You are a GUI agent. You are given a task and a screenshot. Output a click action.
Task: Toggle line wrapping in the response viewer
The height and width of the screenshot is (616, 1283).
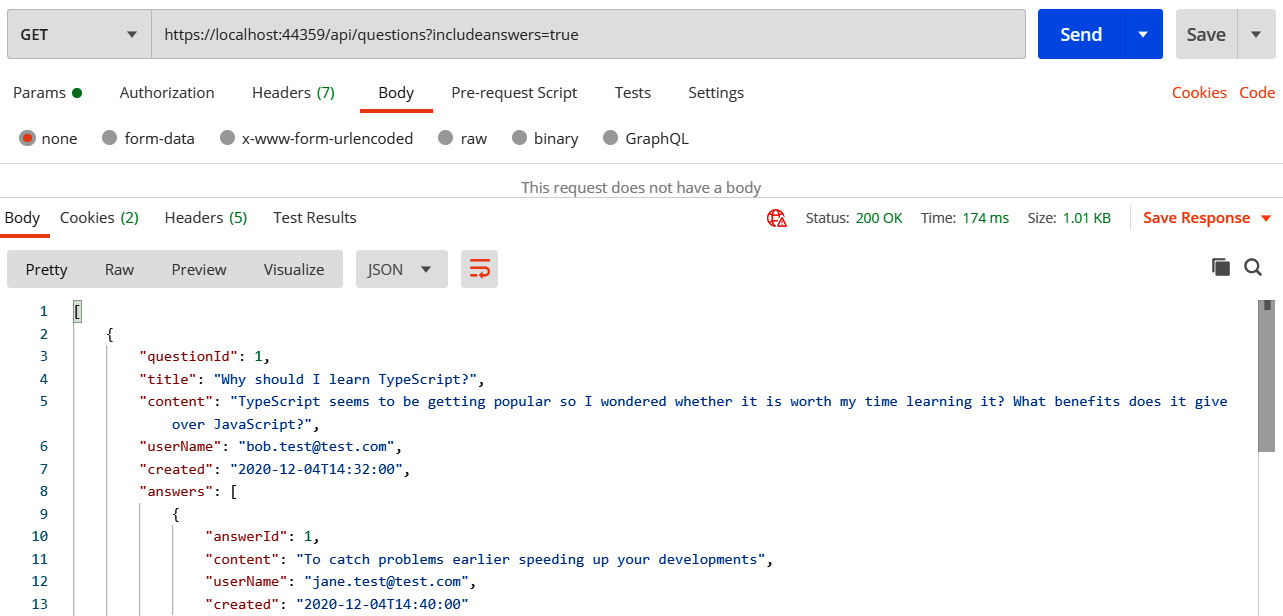click(x=479, y=269)
